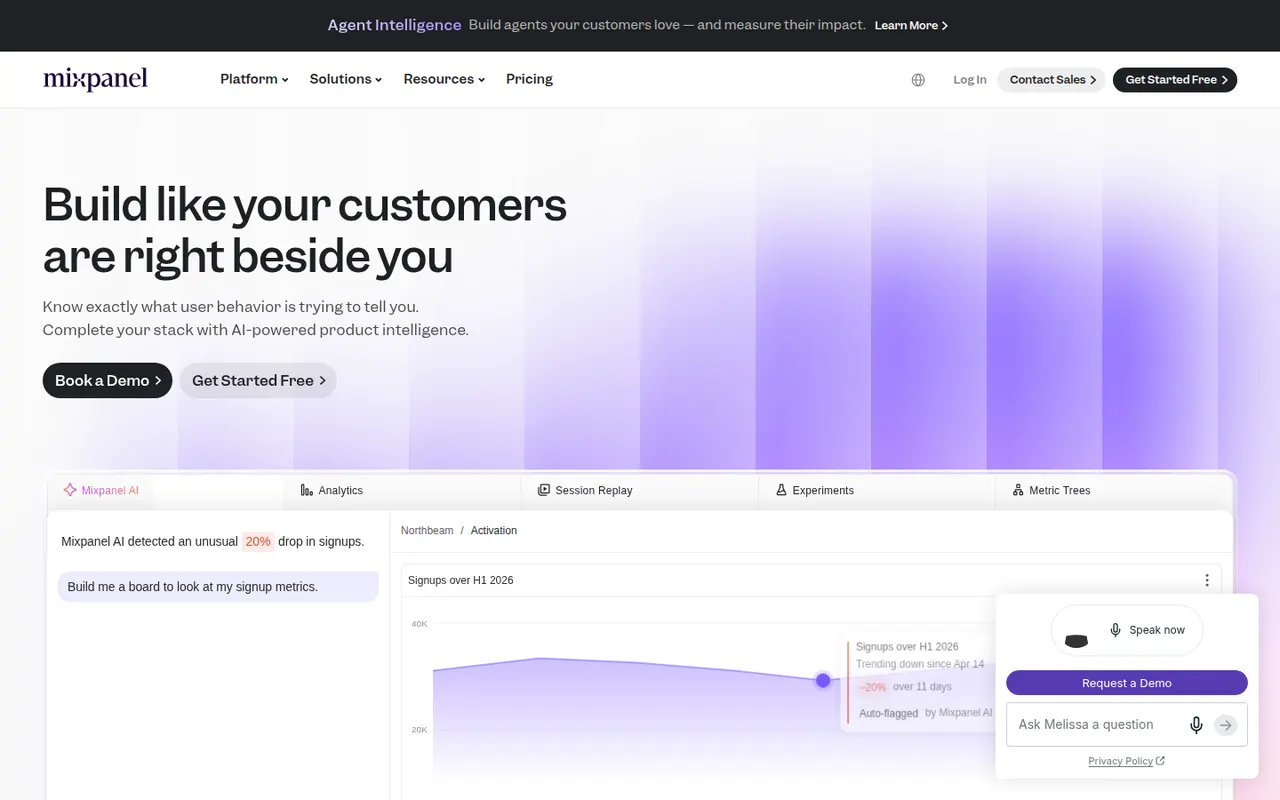Click the Auto-flagged label in the tooltip
1280x800 pixels.
(889, 713)
